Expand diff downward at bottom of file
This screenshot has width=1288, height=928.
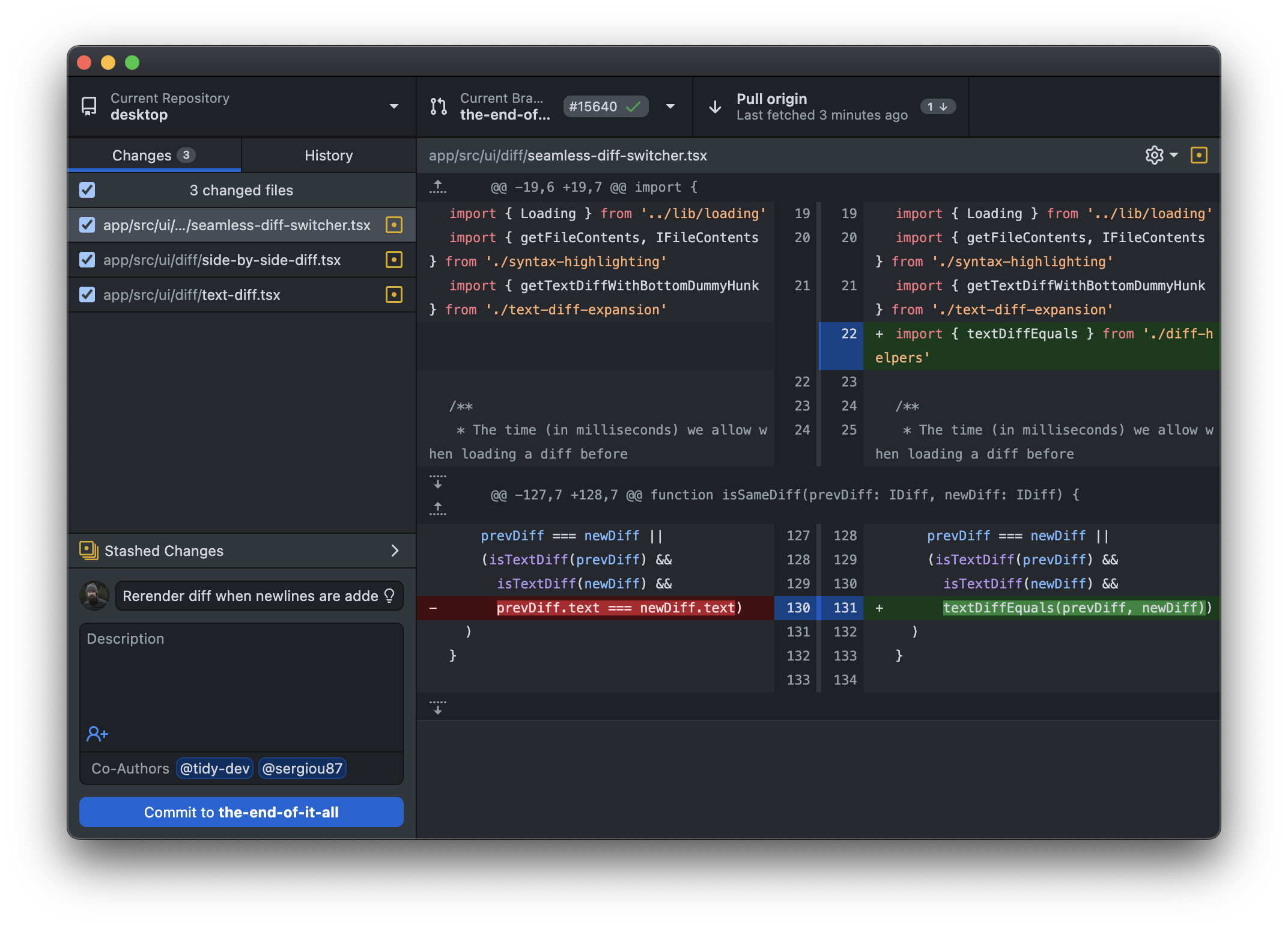pos(438,707)
